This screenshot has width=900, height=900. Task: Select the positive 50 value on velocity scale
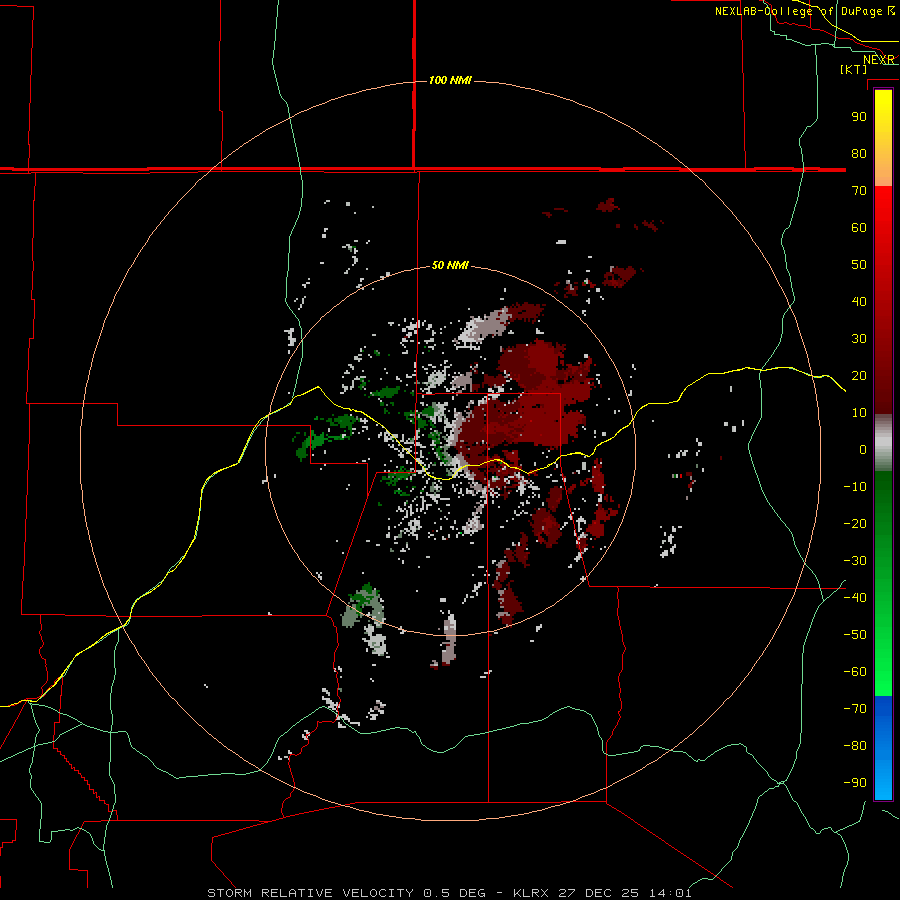[x=859, y=265]
